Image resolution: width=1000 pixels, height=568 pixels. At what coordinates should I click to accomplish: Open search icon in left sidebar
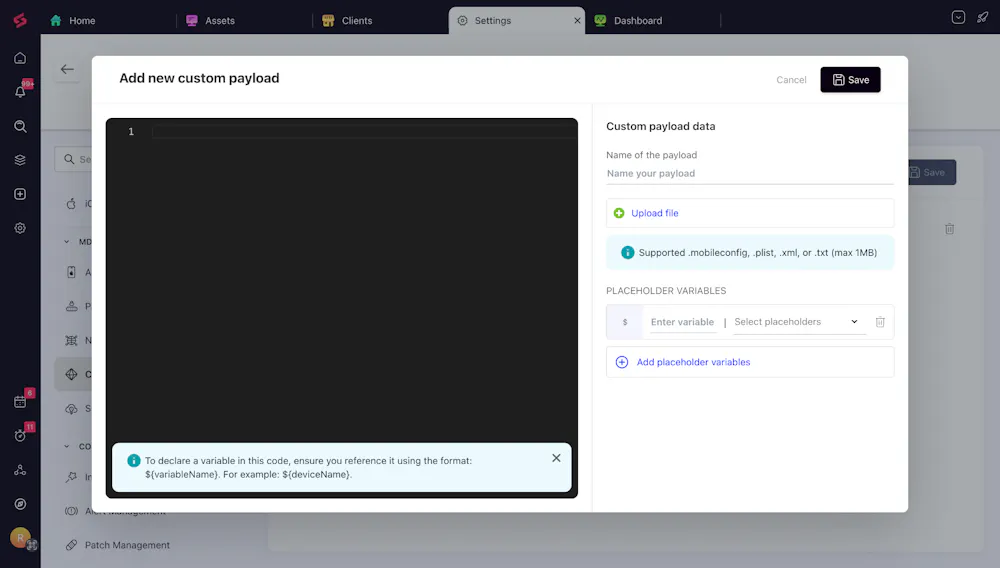click(x=20, y=126)
